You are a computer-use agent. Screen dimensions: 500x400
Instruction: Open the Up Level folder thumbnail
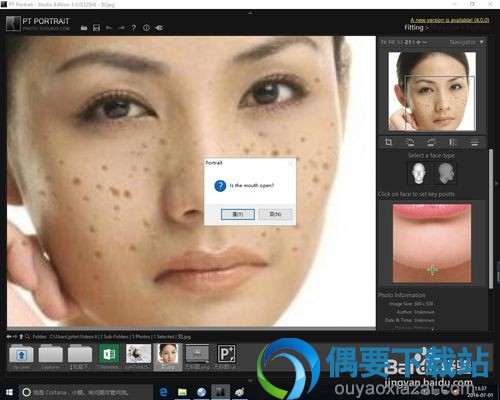21,357
